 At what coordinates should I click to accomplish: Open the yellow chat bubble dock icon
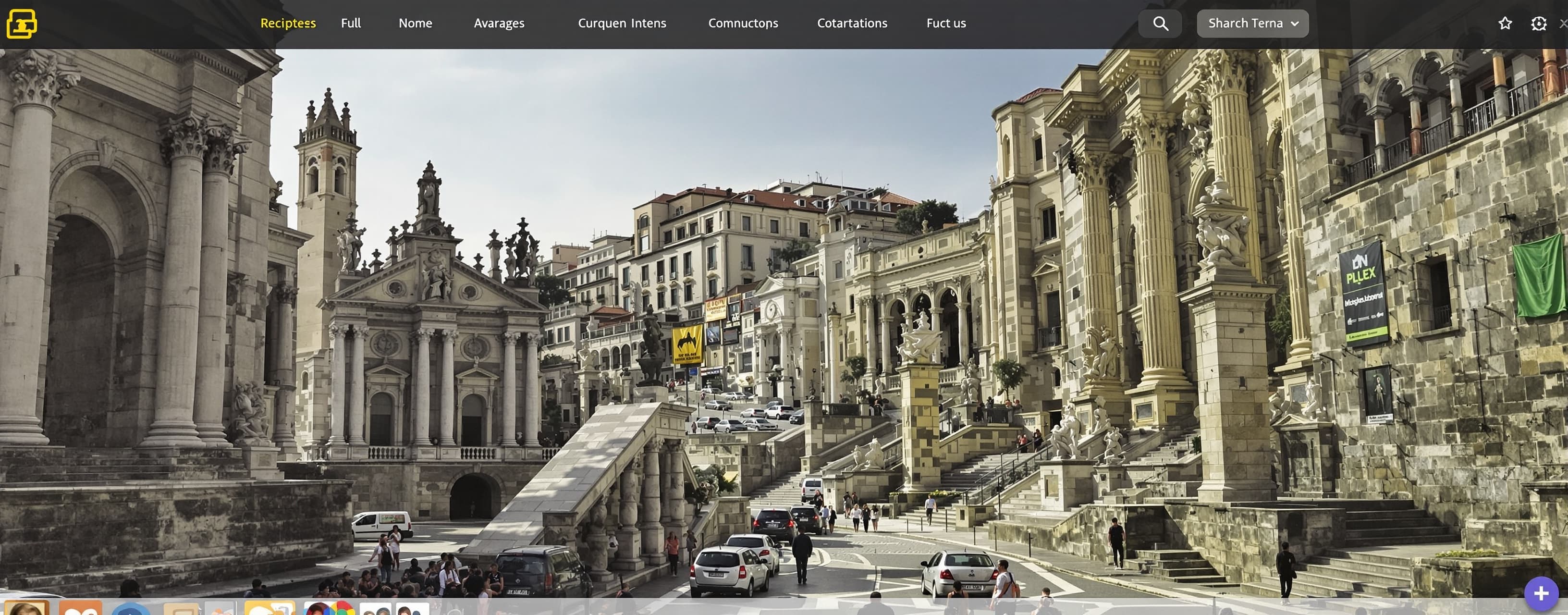(x=269, y=608)
